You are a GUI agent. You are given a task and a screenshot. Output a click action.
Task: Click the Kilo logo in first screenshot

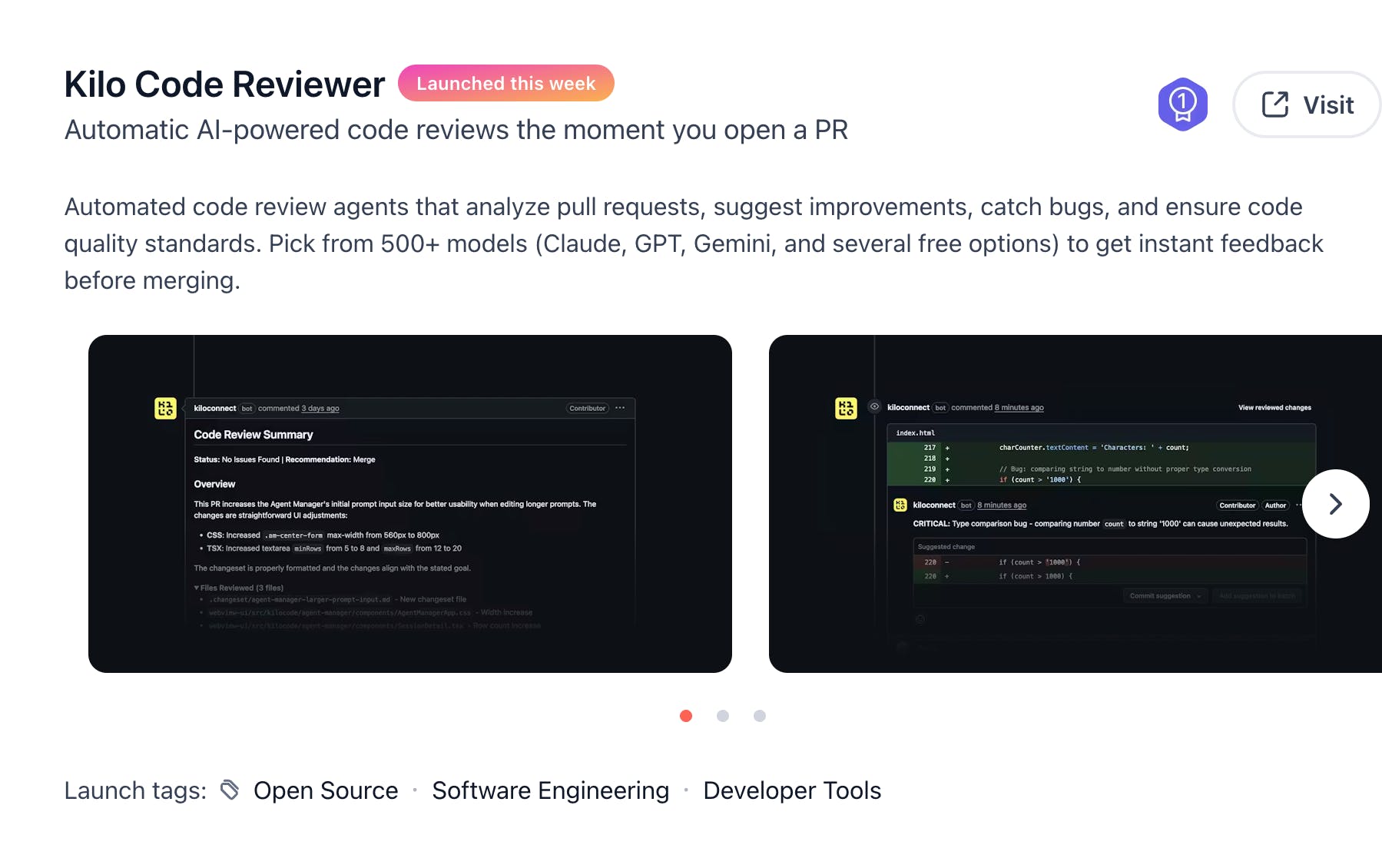pos(165,408)
